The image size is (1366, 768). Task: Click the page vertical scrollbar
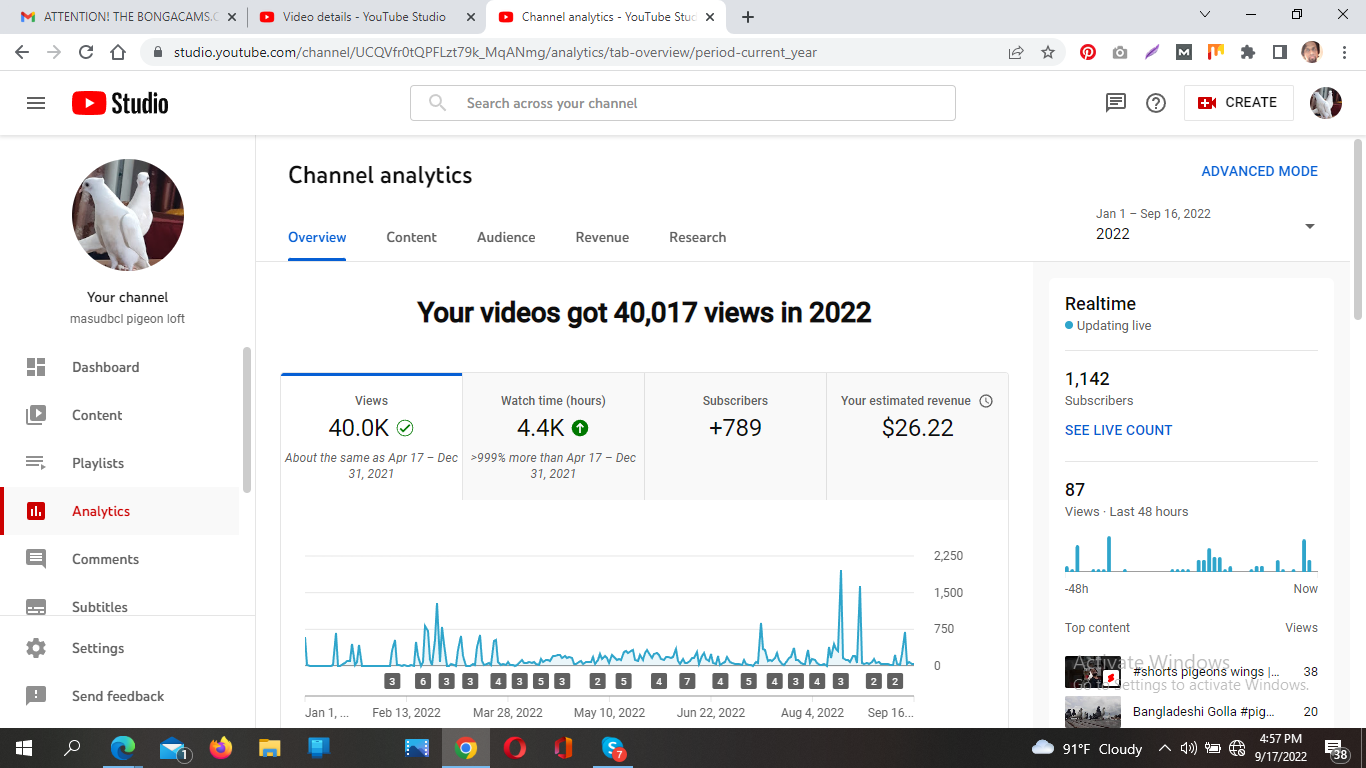click(x=1357, y=229)
